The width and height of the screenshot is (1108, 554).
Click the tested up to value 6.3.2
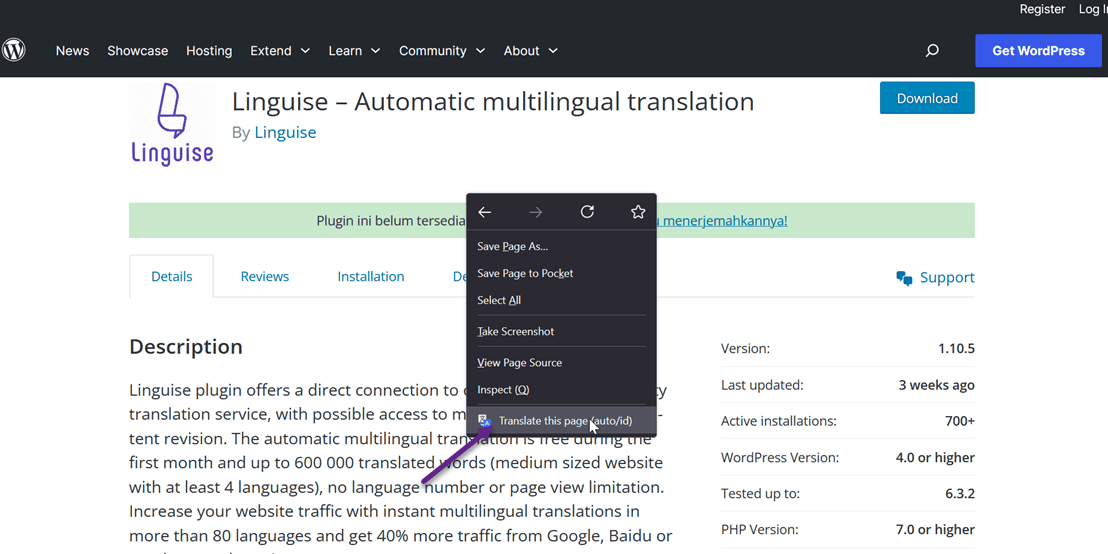(960, 493)
